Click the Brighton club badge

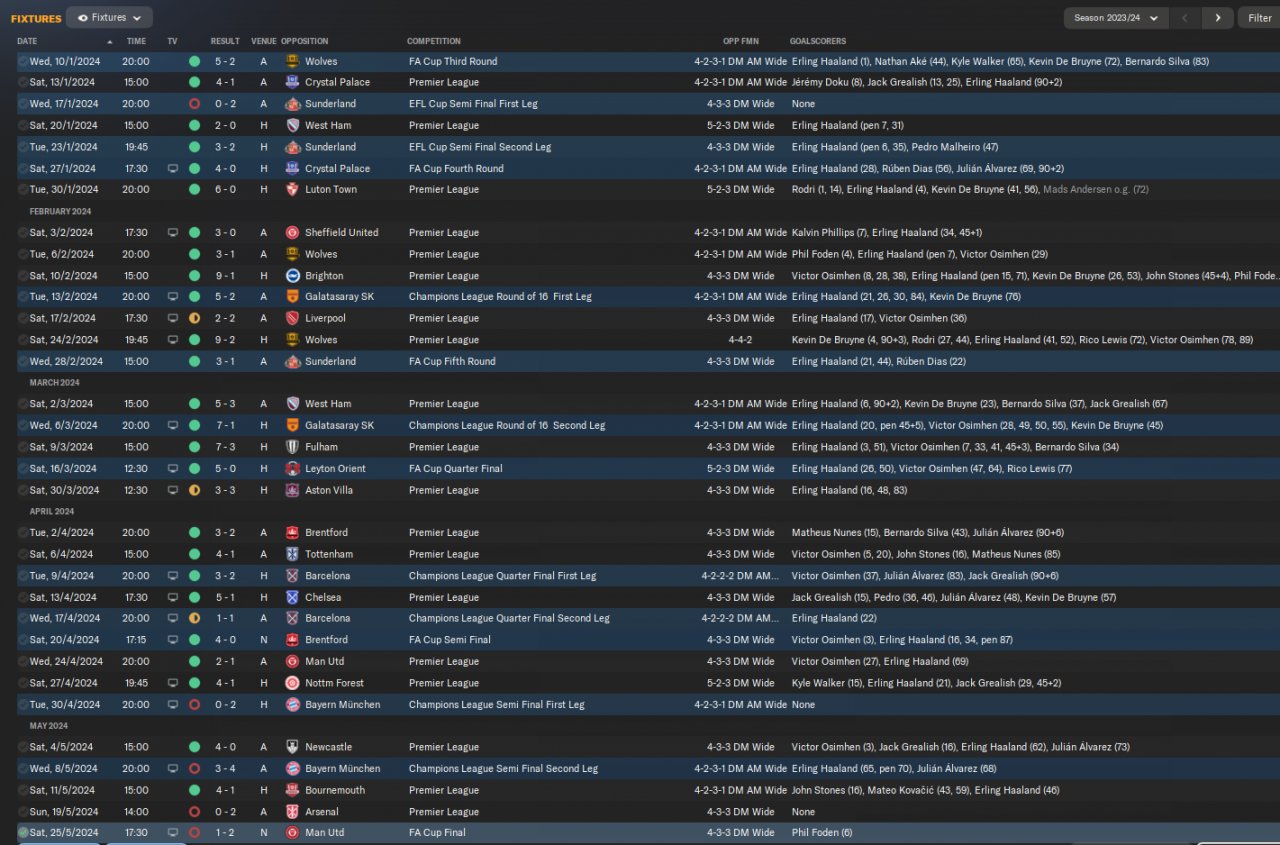(293, 275)
